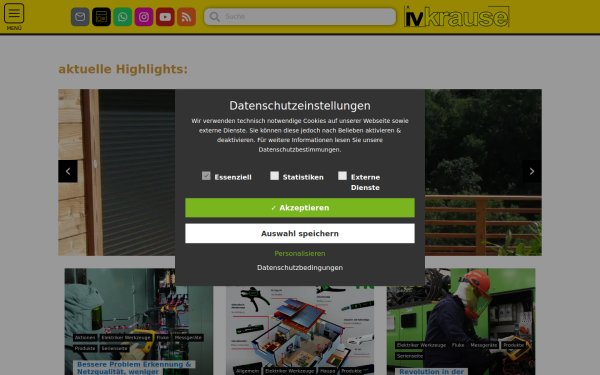This screenshot has height=375, width=600.
Task: Open the Datenschutzbedingungen link
Action: pyautogui.click(x=300, y=267)
